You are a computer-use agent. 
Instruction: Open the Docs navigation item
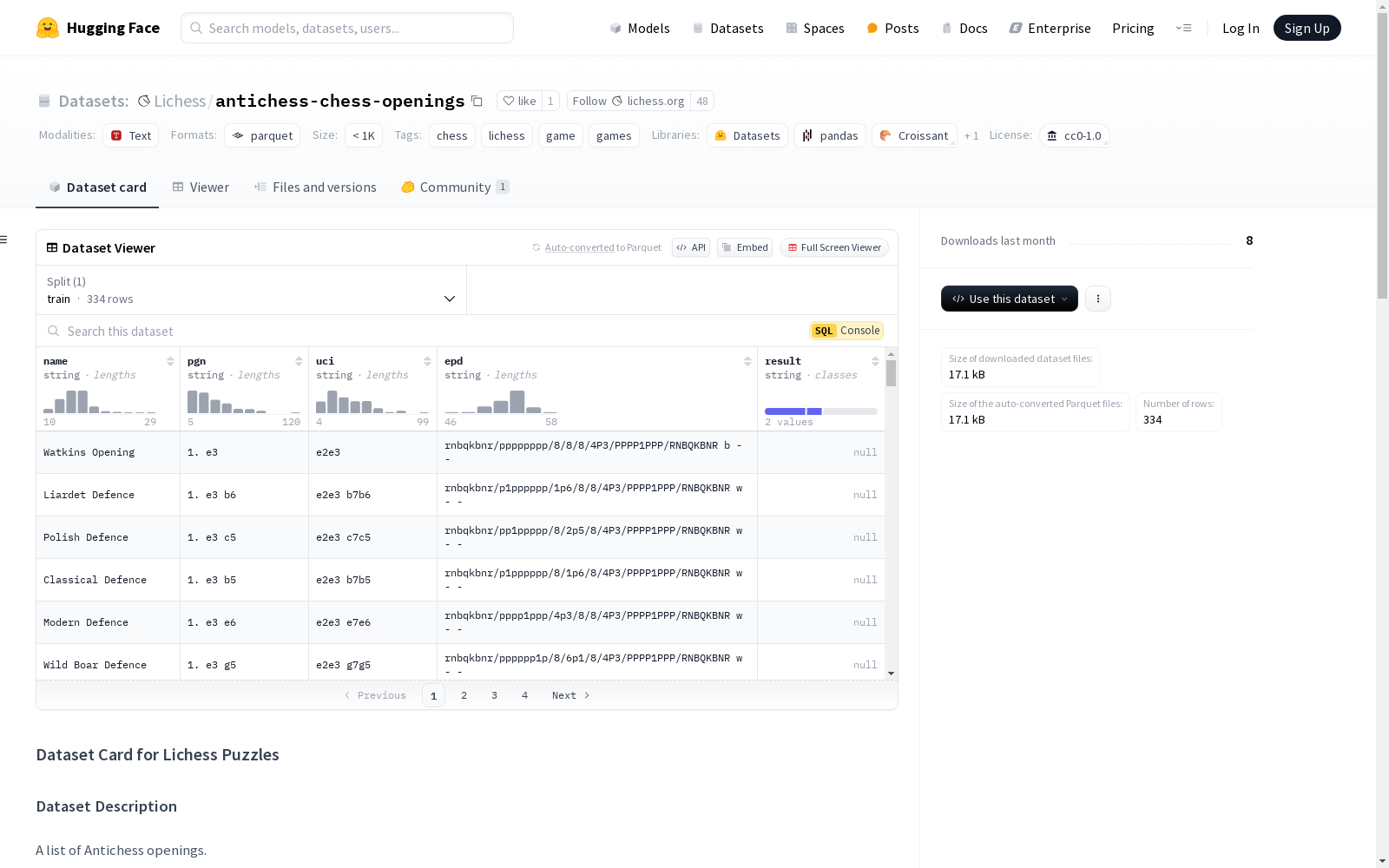(x=964, y=28)
